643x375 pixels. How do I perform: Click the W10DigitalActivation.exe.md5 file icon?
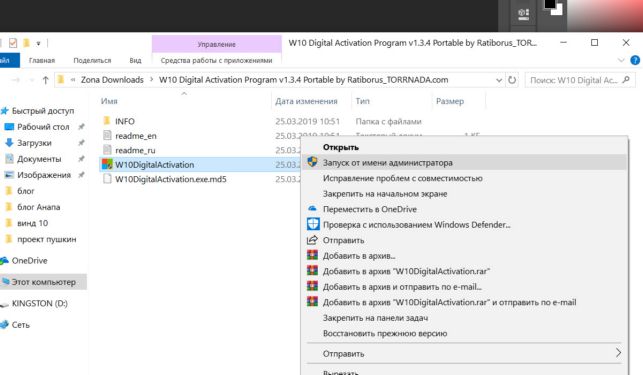(x=107, y=179)
